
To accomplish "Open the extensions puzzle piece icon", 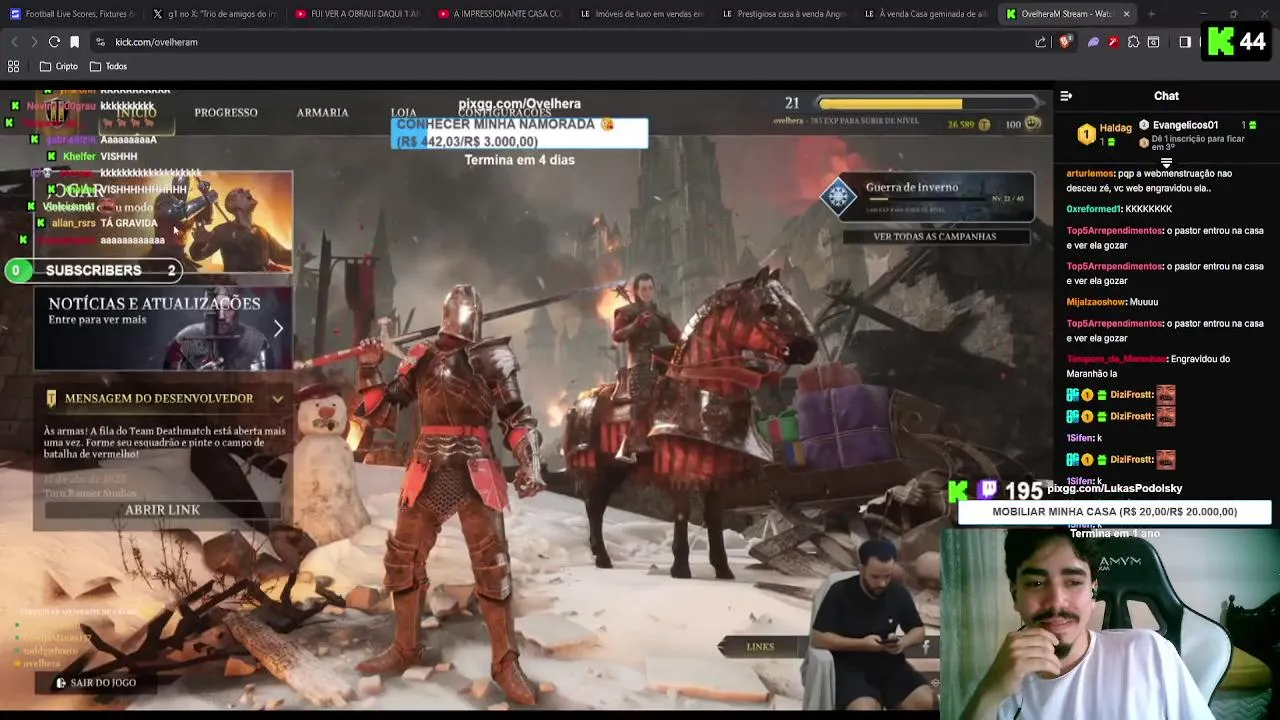I will click(1133, 42).
